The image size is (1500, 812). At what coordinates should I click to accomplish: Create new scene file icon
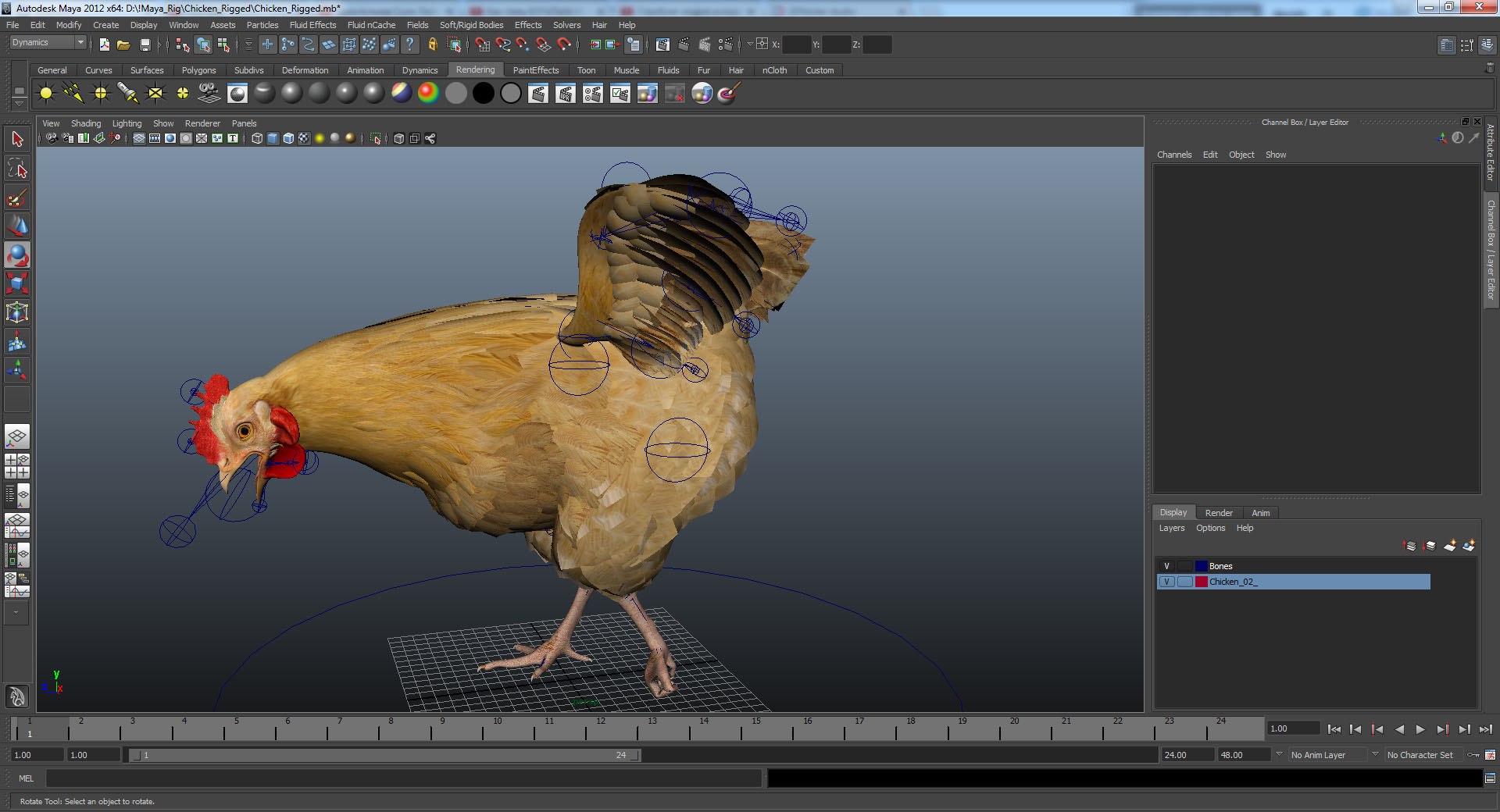[105, 45]
